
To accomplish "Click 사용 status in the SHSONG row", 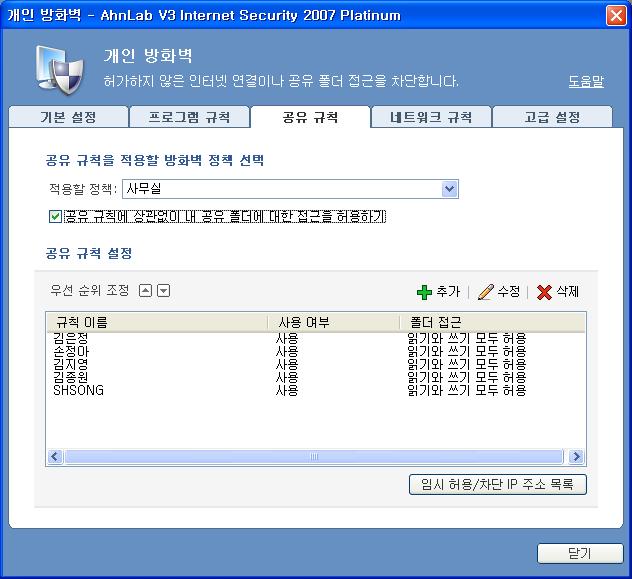I will click(x=287, y=390).
